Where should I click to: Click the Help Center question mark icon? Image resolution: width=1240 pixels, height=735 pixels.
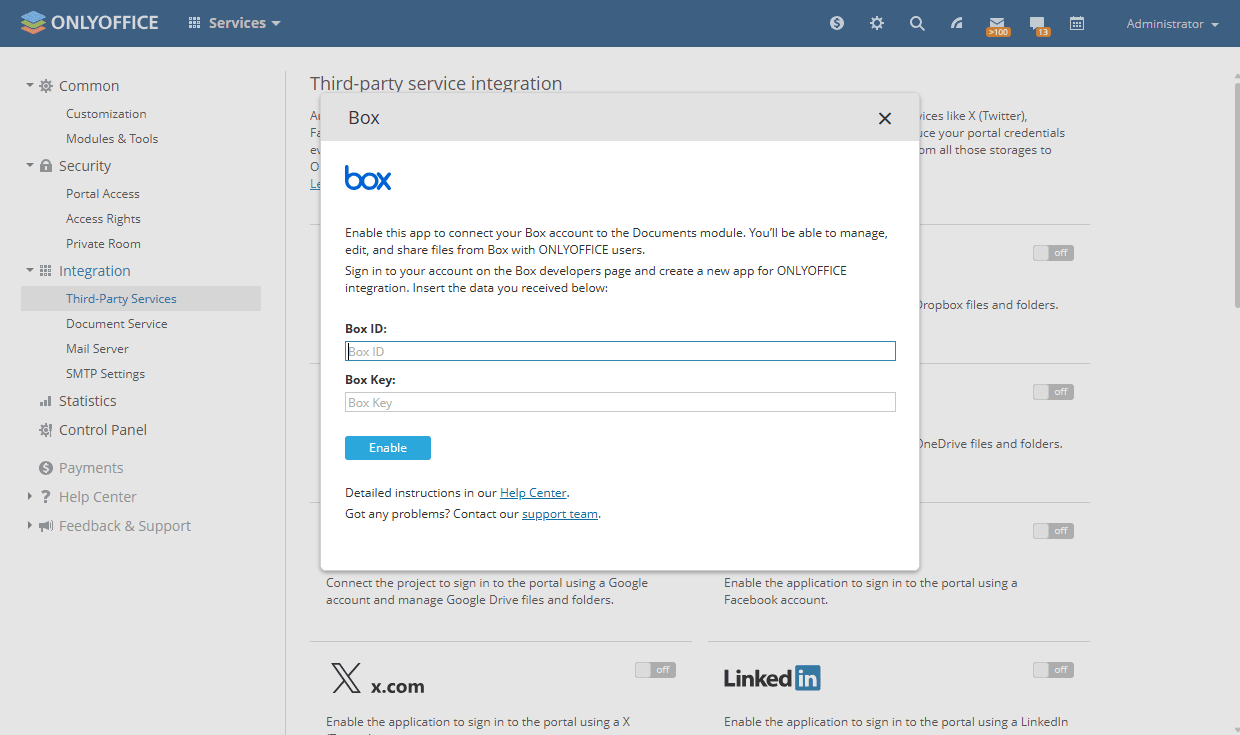point(46,497)
